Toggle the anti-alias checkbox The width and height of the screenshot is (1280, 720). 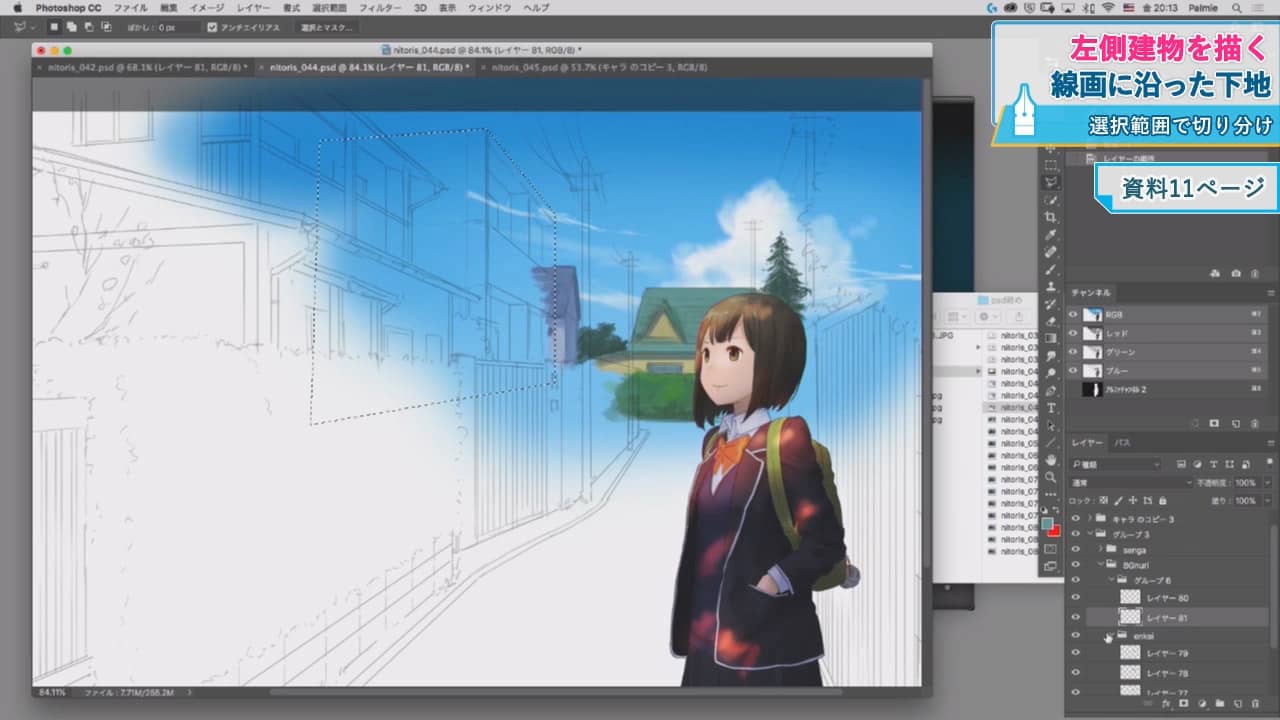point(212,27)
